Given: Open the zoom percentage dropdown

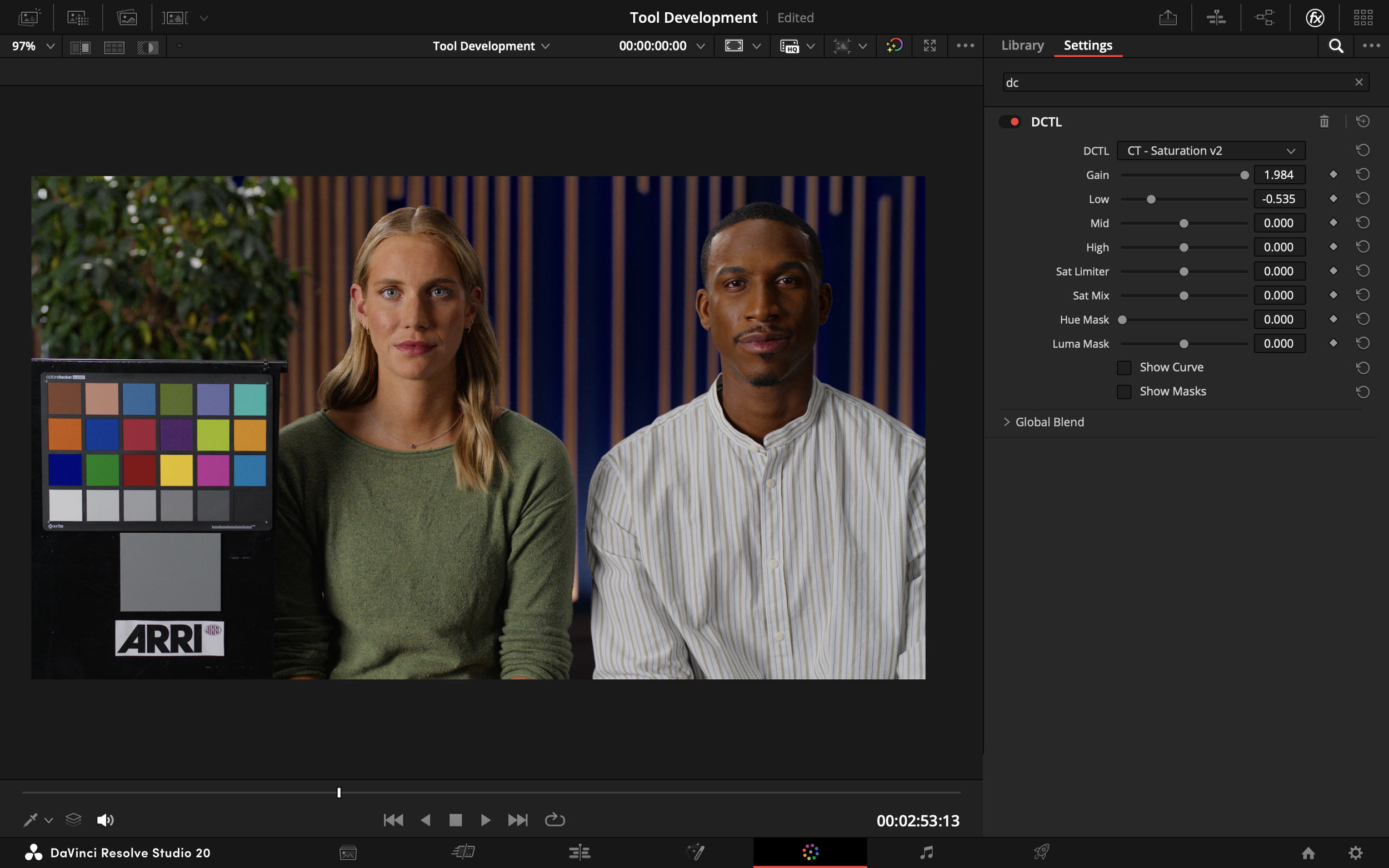Looking at the screenshot, I should click(32, 46).
